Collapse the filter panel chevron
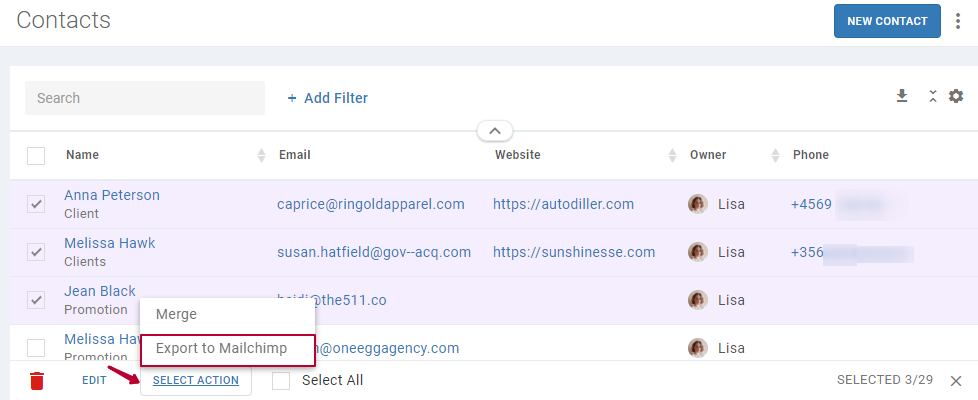The height and width of the screenshot is (400, 978). click(495, 131)
